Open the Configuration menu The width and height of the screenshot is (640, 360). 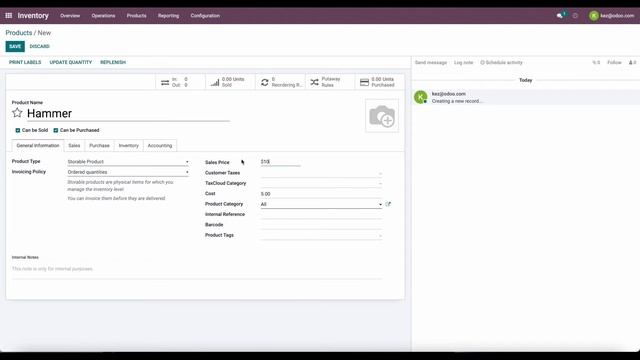point(205,16)
